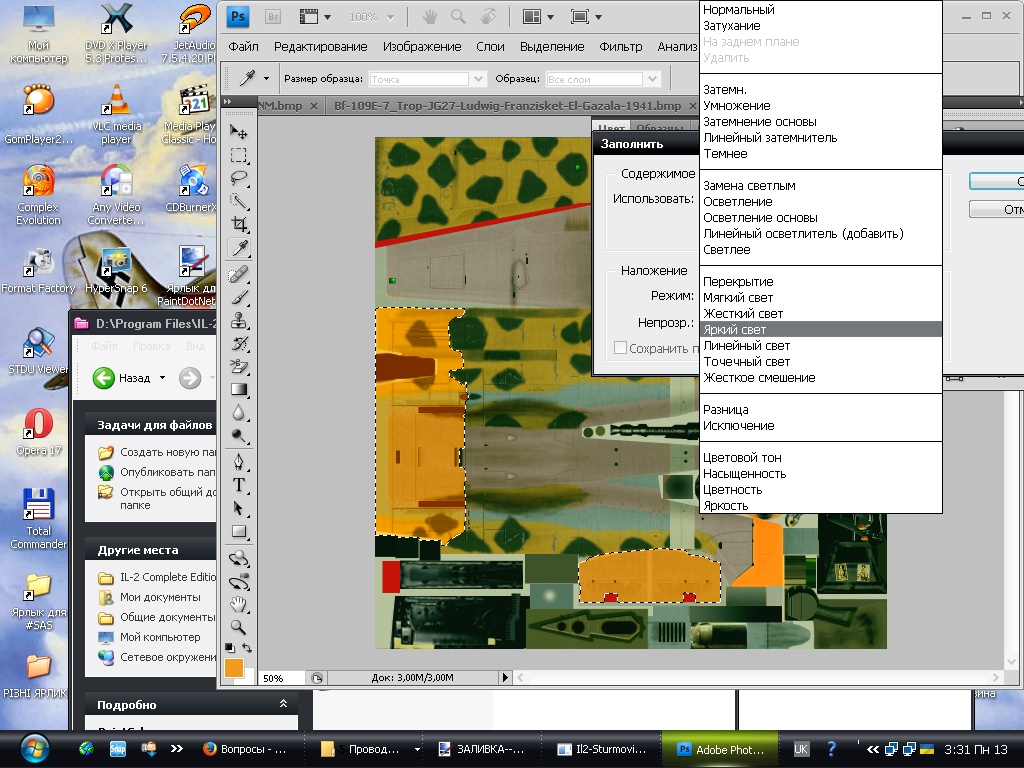Reset default foreground and background colors

(x=229, y=647)
